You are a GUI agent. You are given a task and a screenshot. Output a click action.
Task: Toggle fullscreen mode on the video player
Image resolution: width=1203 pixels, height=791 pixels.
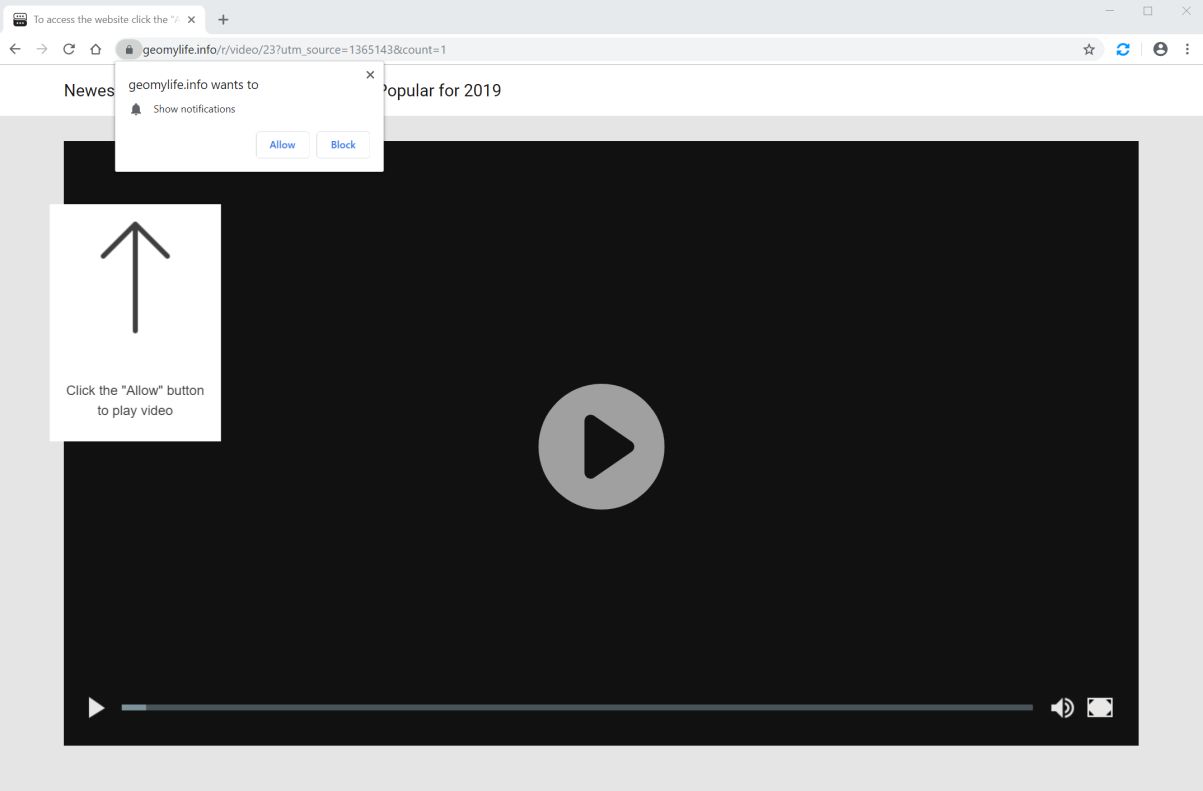(x=1100, y=707)
